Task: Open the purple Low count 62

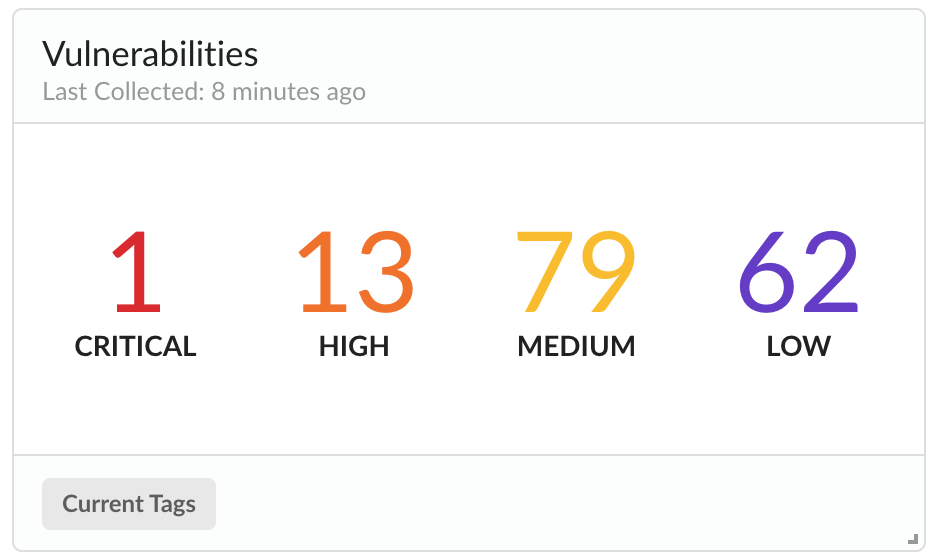Action: [x=798, y=272]
